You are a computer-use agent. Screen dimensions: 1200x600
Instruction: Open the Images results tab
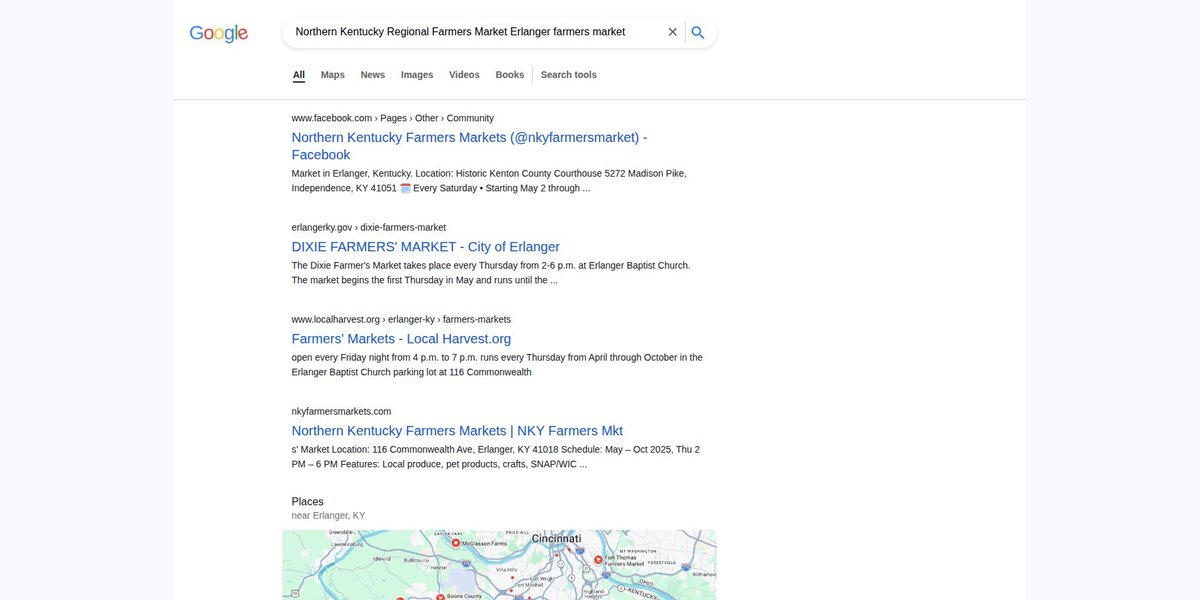tap(417, 75)
